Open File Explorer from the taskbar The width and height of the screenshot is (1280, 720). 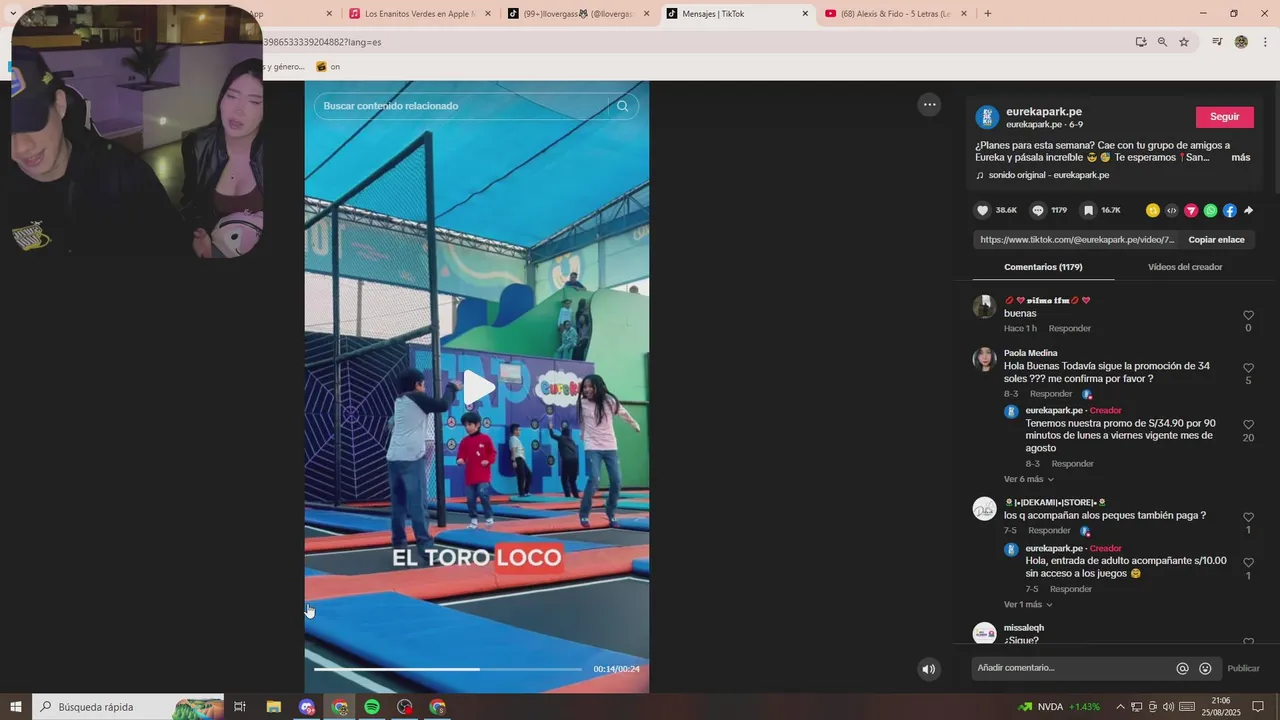273,707
